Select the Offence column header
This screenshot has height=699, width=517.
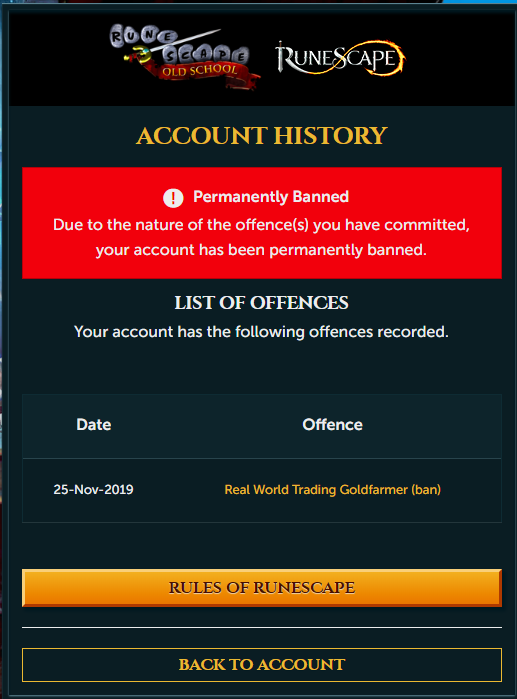(x=332, y=424)
